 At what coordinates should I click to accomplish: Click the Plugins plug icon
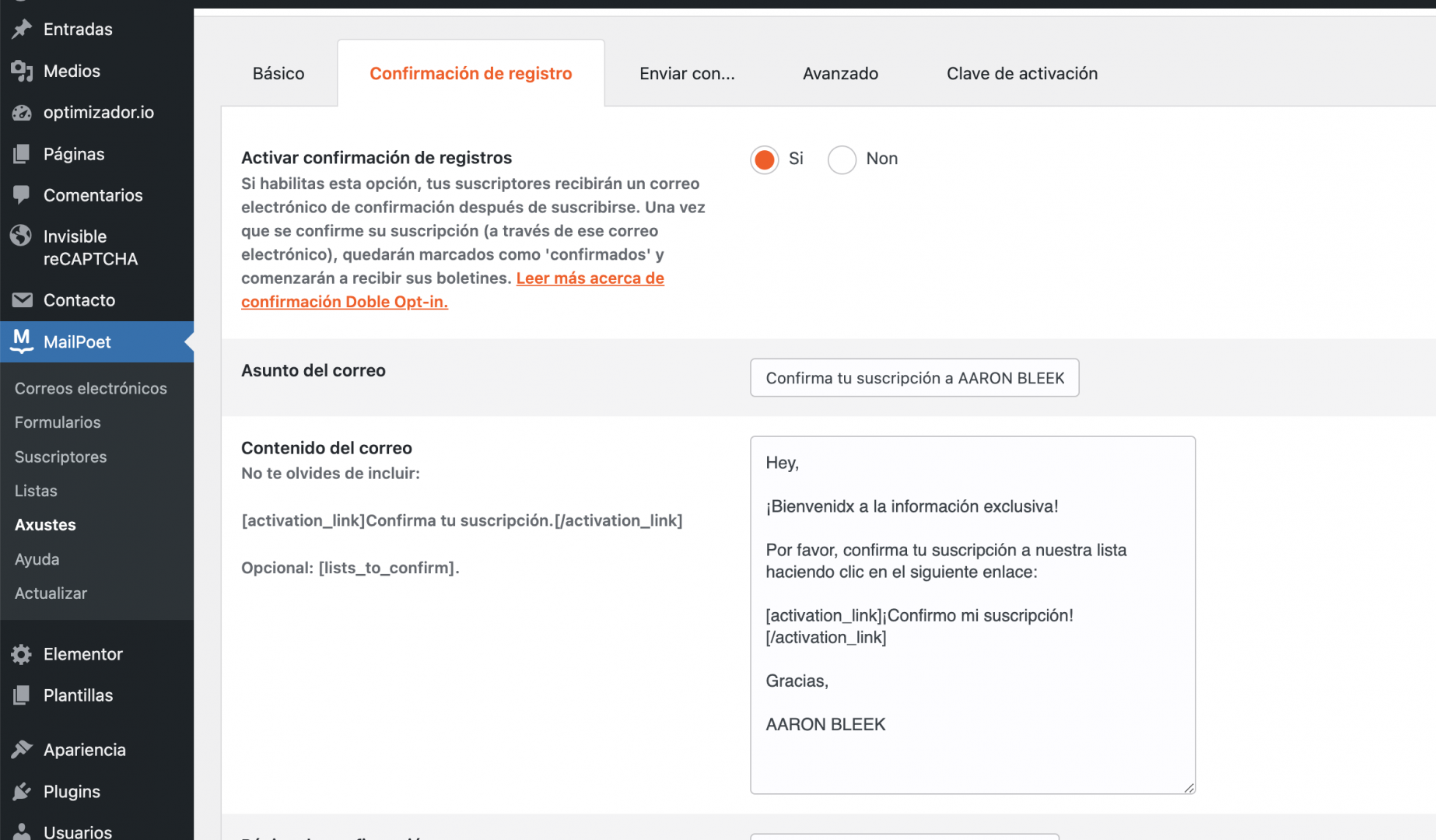pos(22,792)
